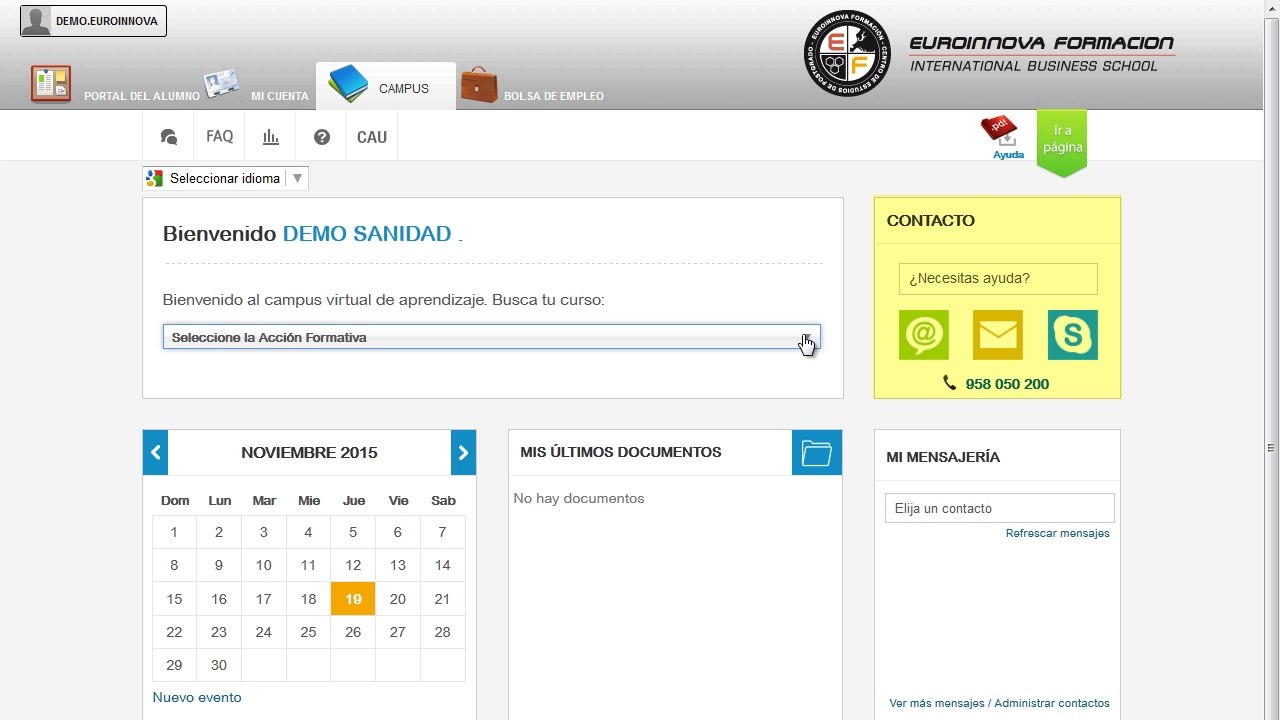Image resolution: width=1280 pixels, height=720 pixels.
Task: Click the 'DEMO SANIDAD' name link
Action: click(x=367, y=234)
